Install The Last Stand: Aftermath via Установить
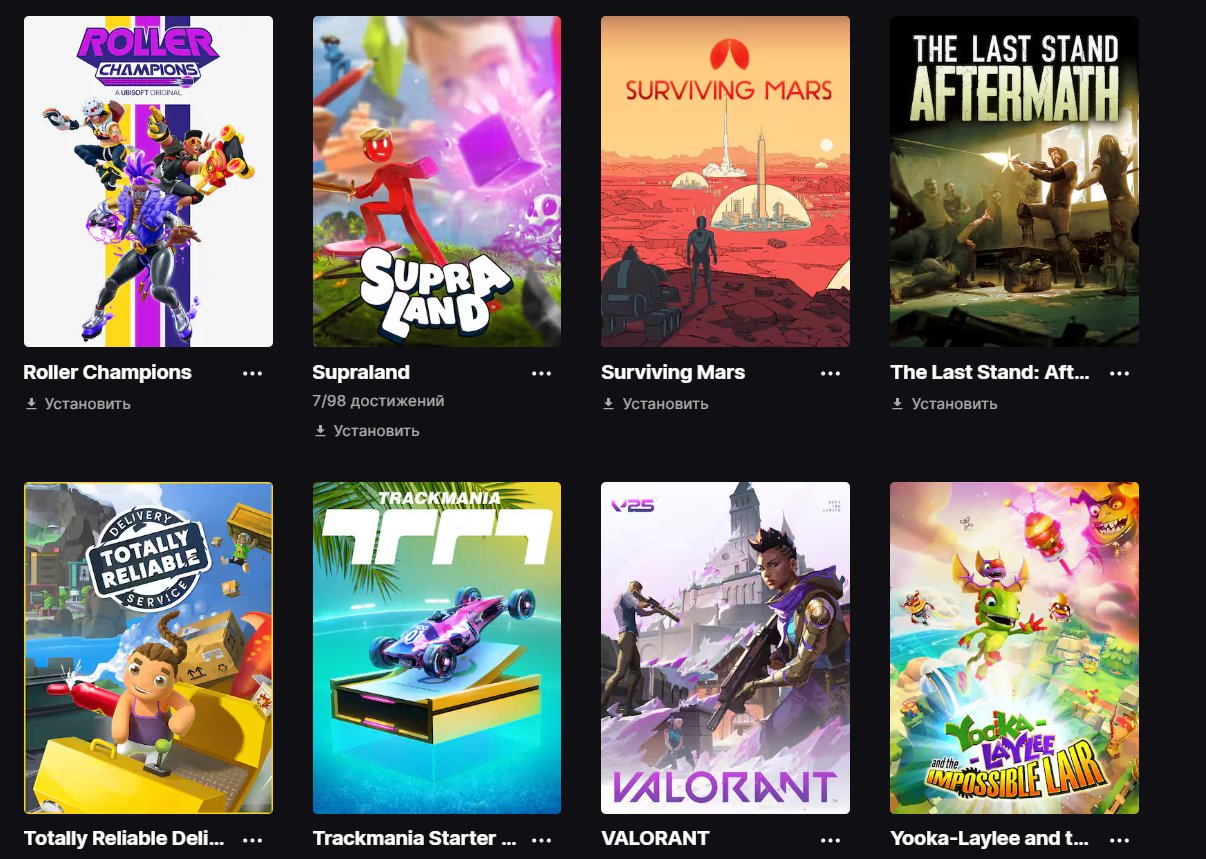1206x859 pixels. tap(945, 404)
